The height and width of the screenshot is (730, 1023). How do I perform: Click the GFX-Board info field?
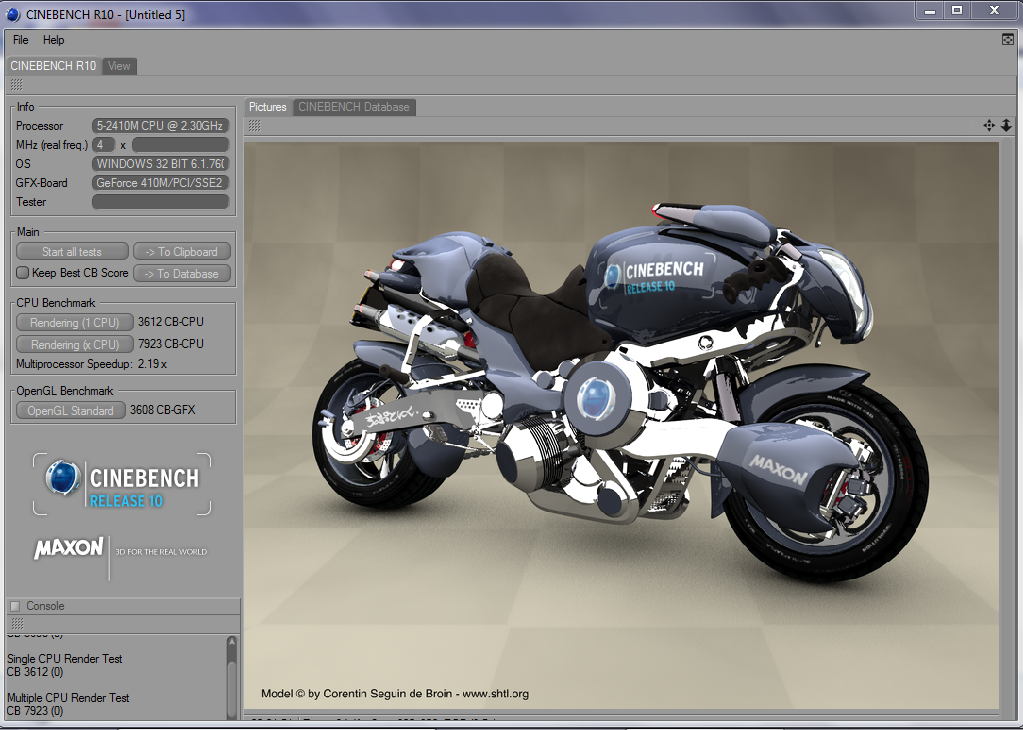[160, 183]
